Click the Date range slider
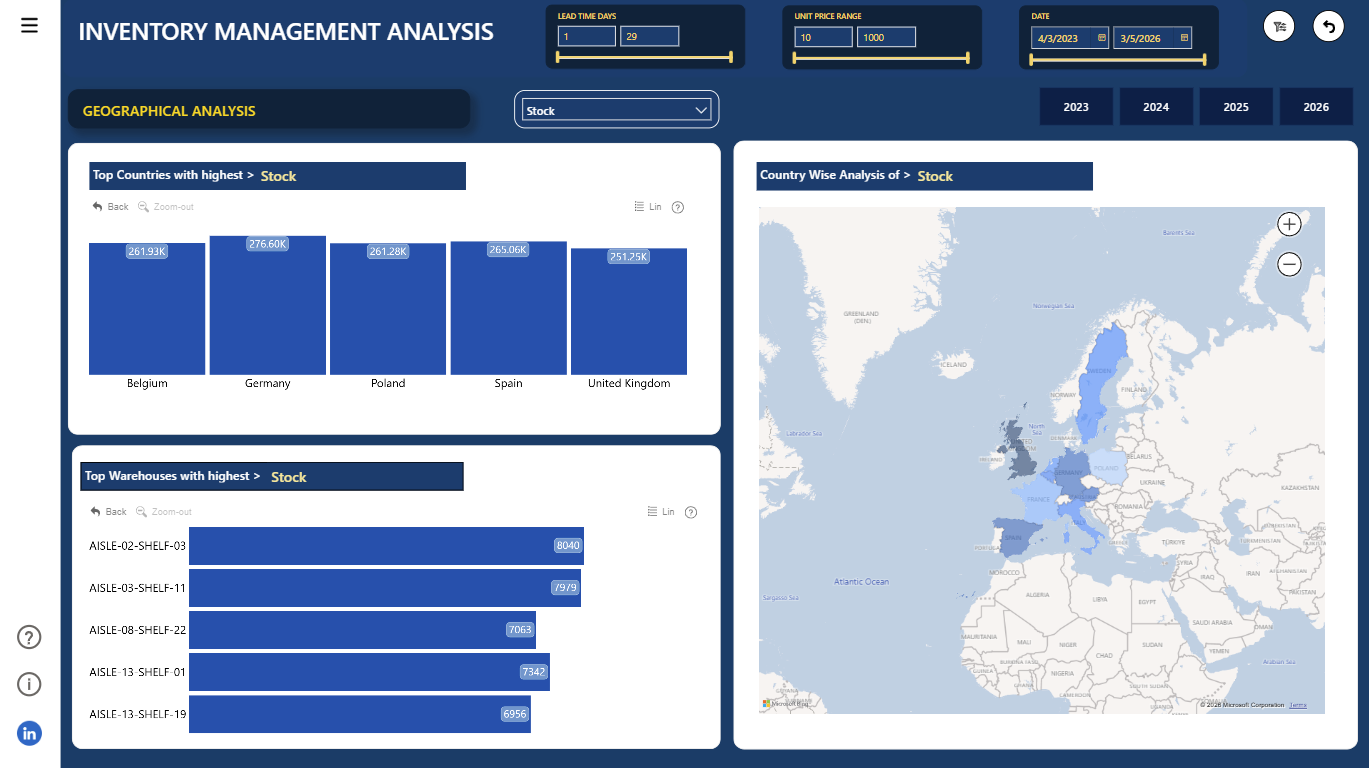Screen dimensions: 1369x768 [1118, 60]
